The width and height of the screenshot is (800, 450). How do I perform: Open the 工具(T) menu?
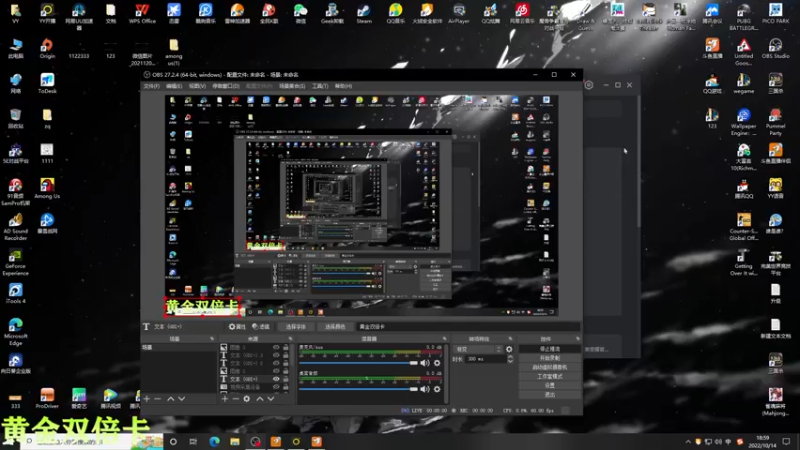pyautogui.click(x=320, y=86)
